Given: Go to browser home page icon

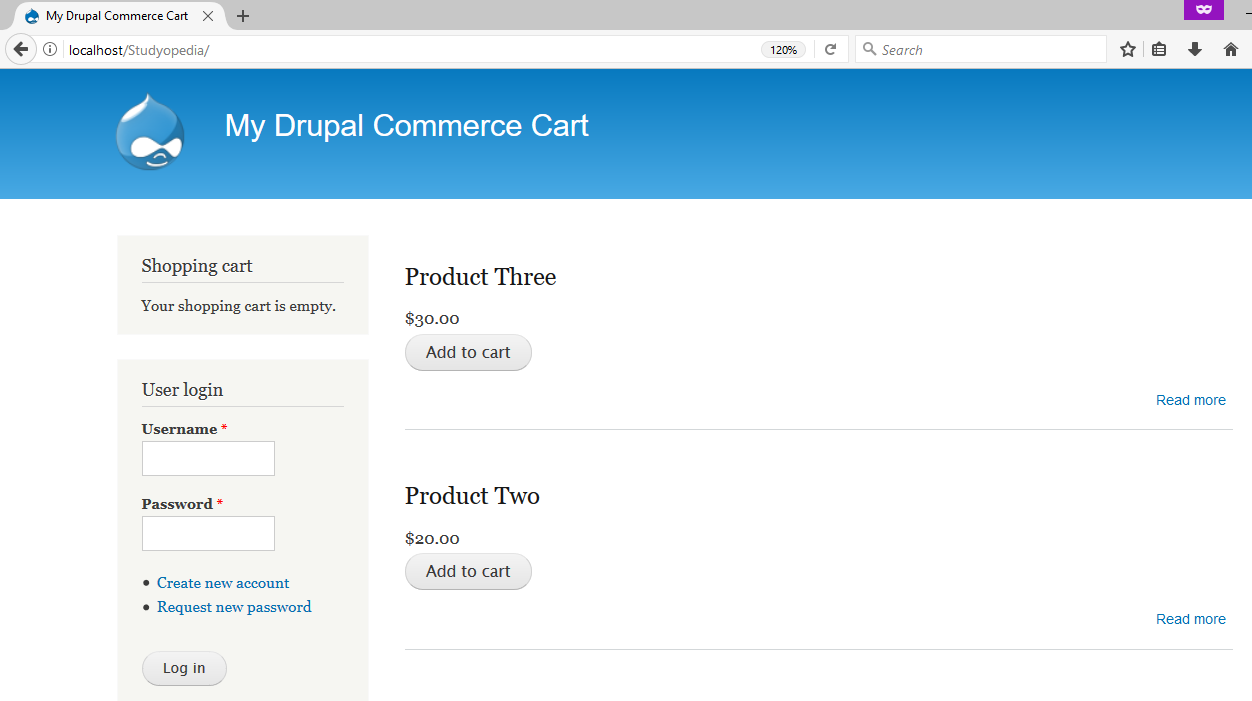Looking at the screenshot, I should tap(1231, 49).
